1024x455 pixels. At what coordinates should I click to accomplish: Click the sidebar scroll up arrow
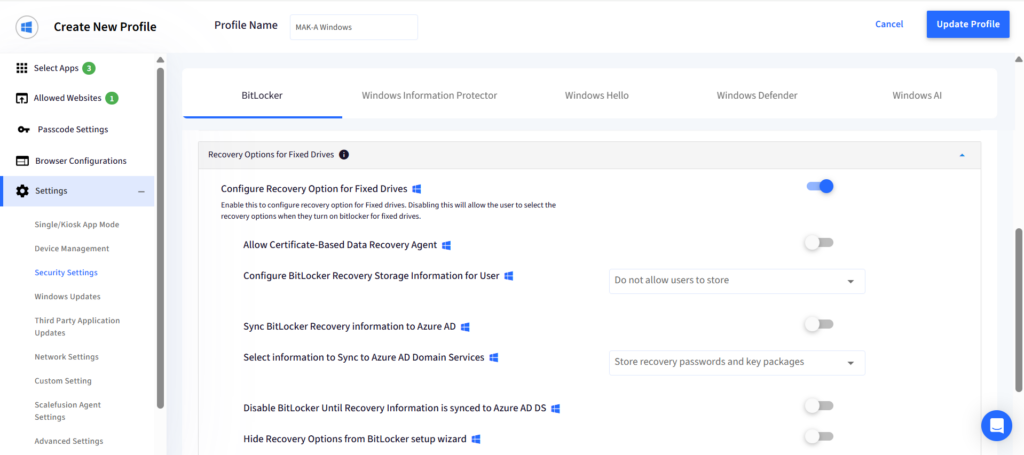pos(160,60)
